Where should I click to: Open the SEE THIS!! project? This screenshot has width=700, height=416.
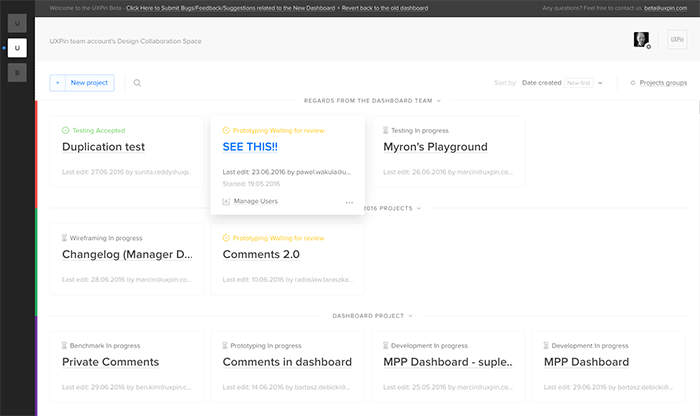[x=250, y=147]
